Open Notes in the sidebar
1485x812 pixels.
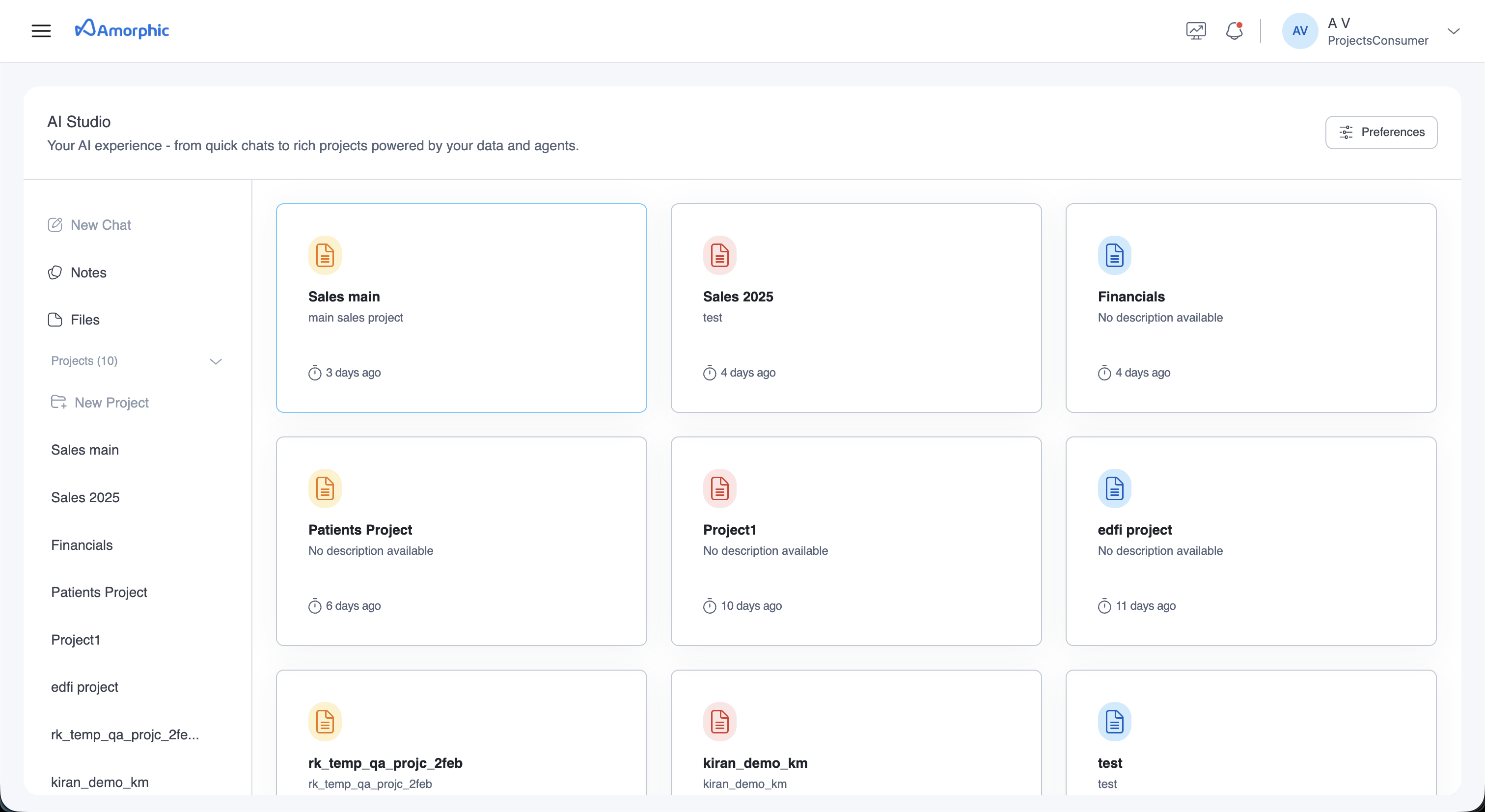(x=88, y=272)
